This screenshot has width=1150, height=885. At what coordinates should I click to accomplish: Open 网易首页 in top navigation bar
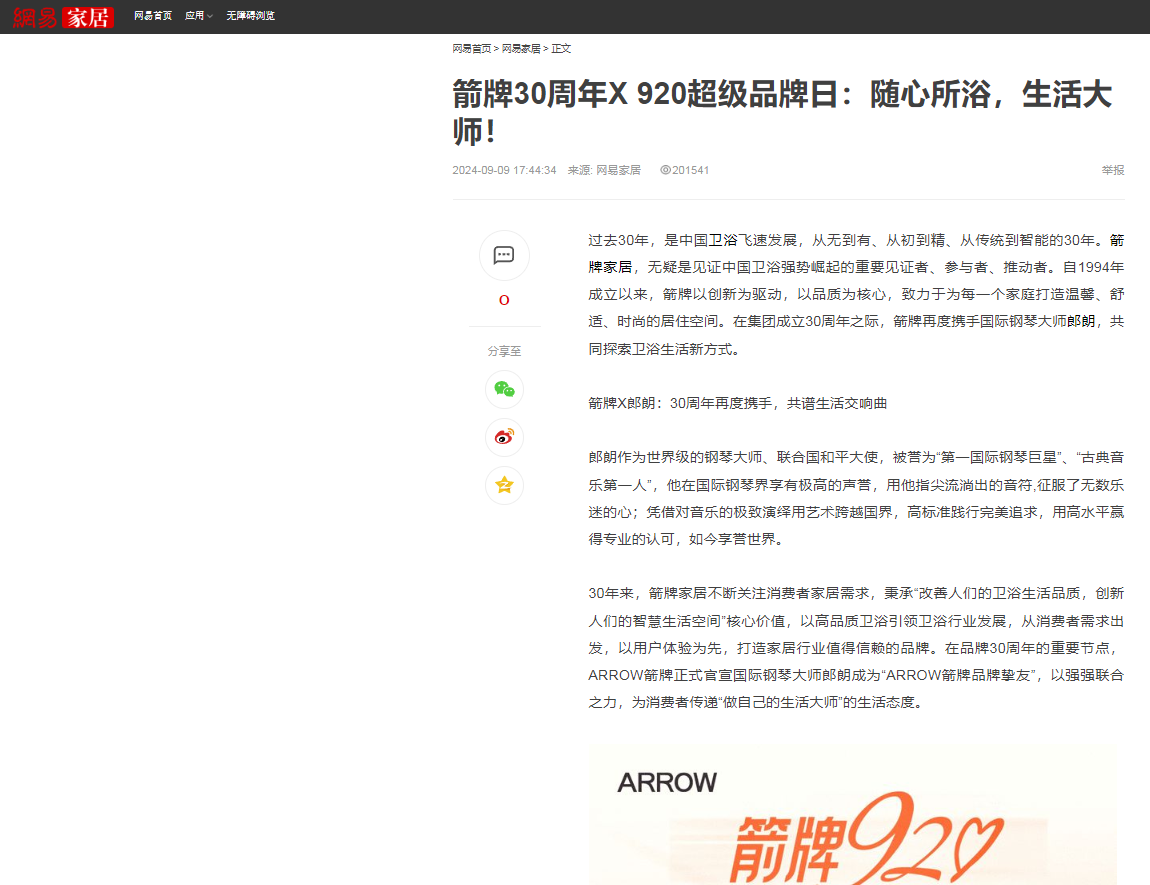pyautogui.click(x=153, y=16)
